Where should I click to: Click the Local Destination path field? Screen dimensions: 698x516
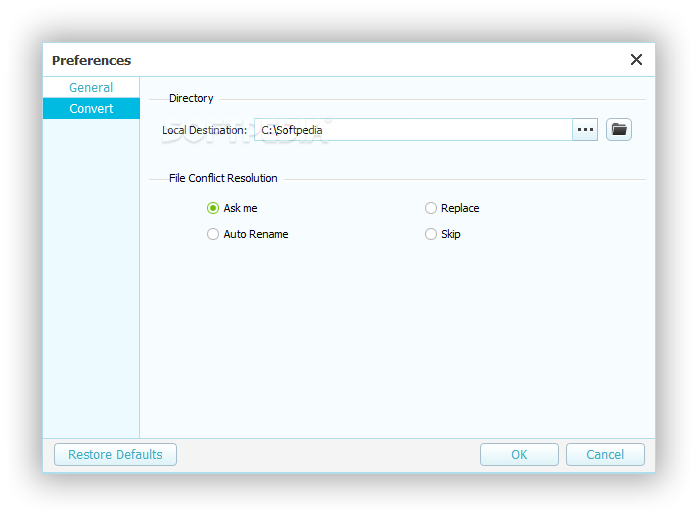tap(413, 130)
